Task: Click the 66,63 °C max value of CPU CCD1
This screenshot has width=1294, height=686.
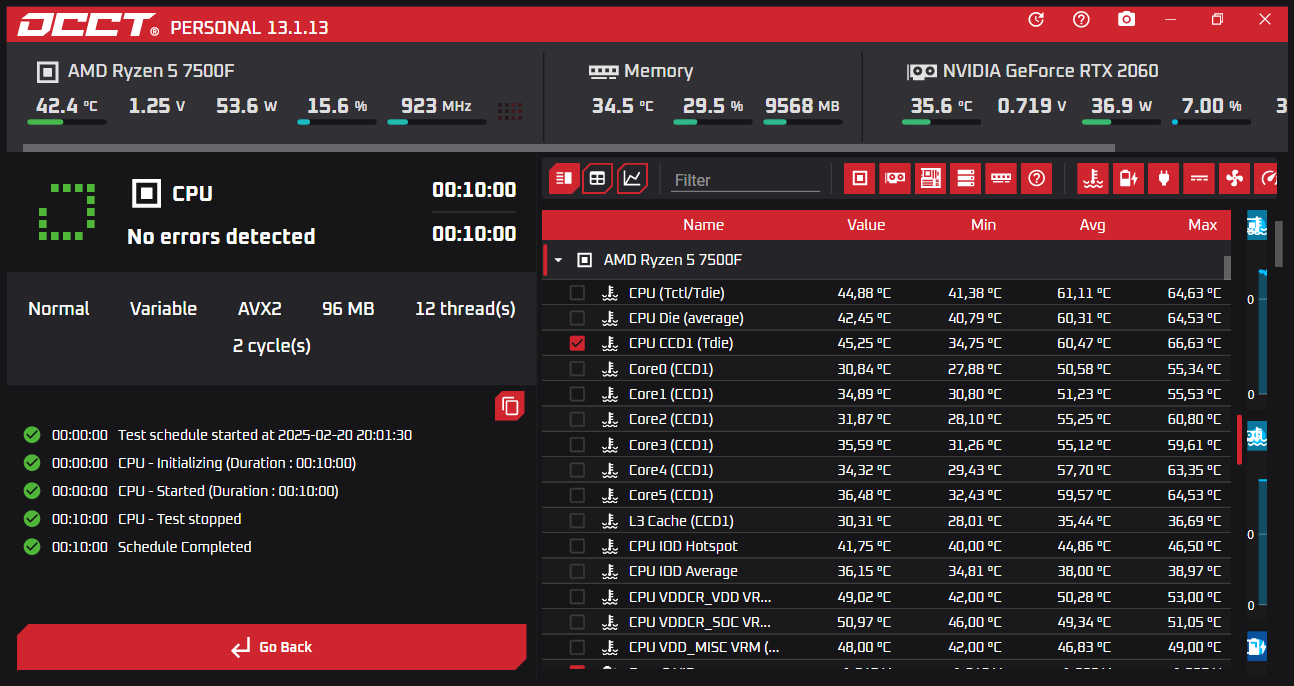Action: 1194,343
